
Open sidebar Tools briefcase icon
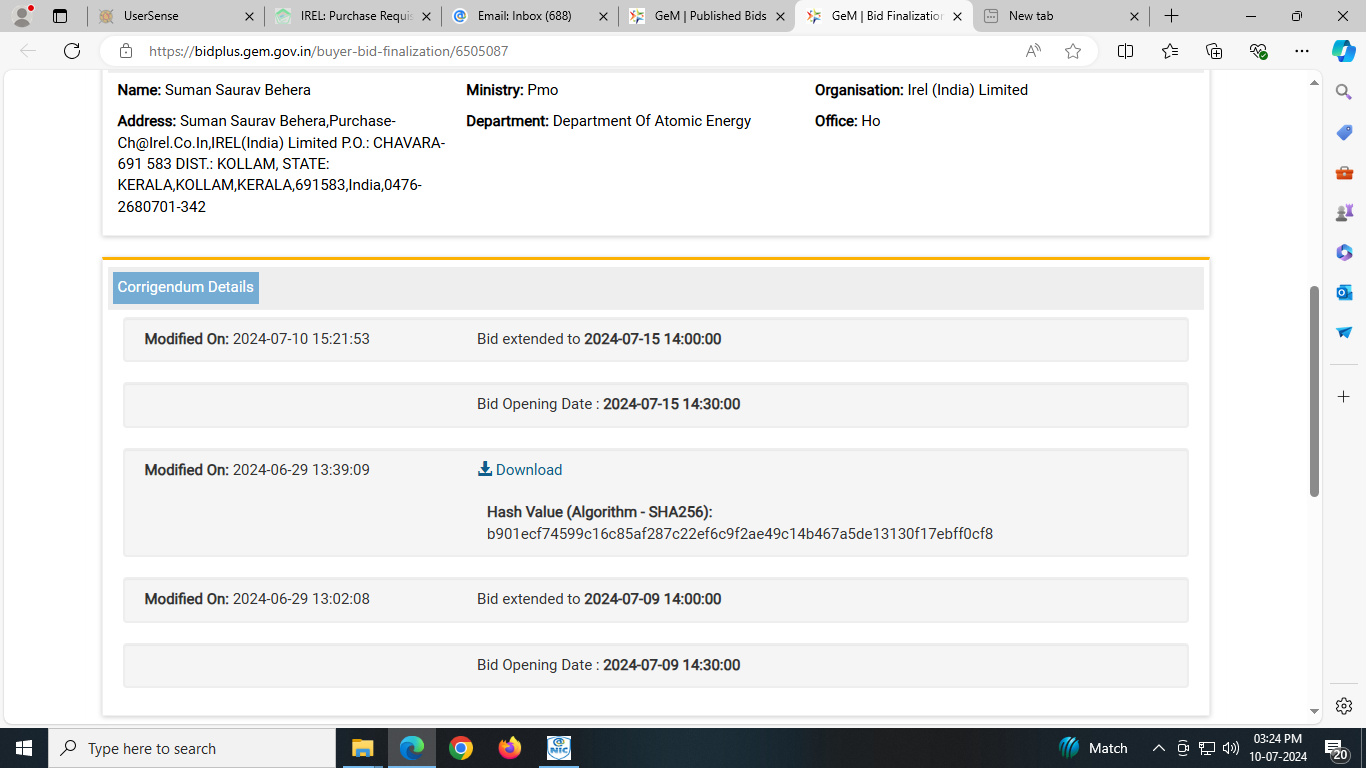1344,172
